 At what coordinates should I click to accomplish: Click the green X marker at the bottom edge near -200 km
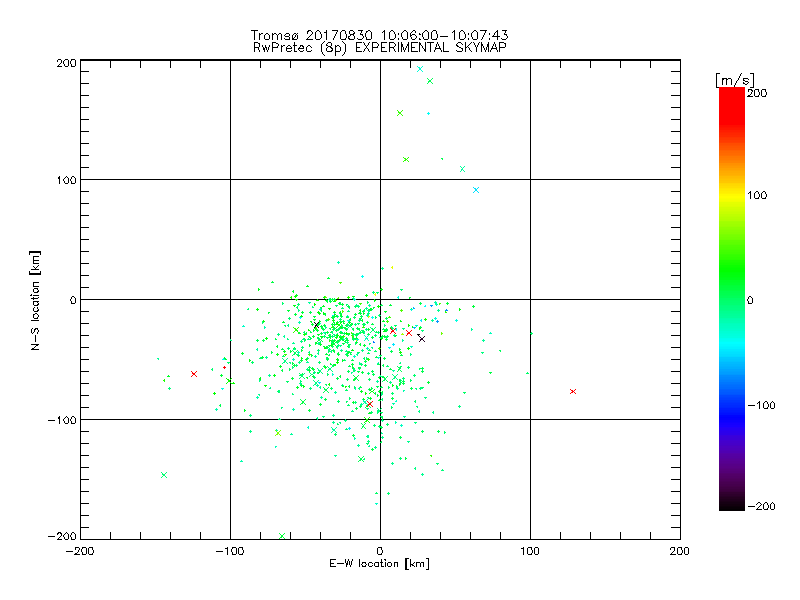tap(282, 536)
